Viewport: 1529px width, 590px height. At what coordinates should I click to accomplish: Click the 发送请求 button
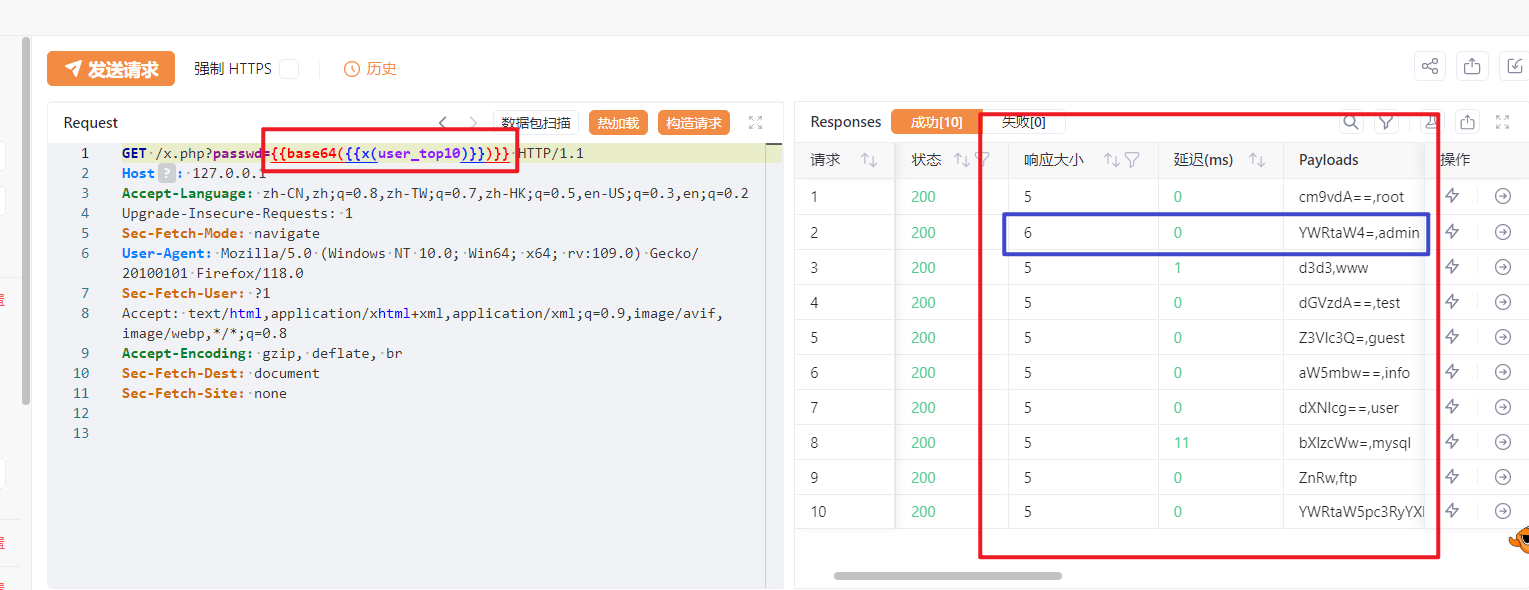click(111, 69)
